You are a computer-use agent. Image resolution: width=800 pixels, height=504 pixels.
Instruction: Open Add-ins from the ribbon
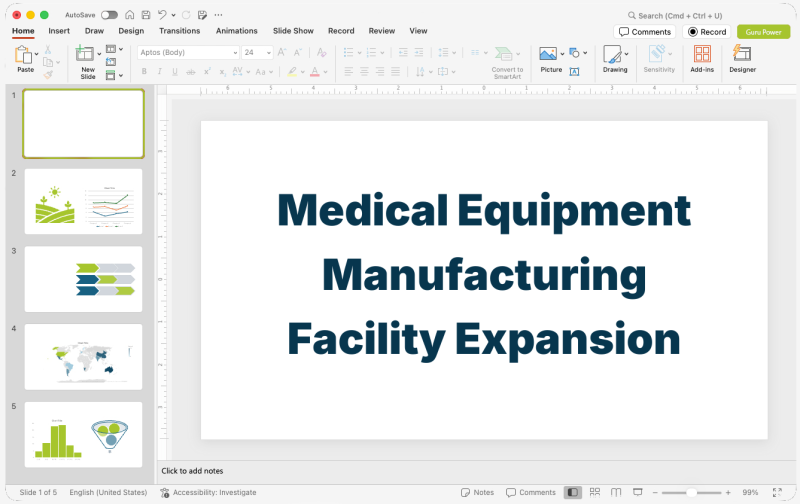click(x=702, y=59)
